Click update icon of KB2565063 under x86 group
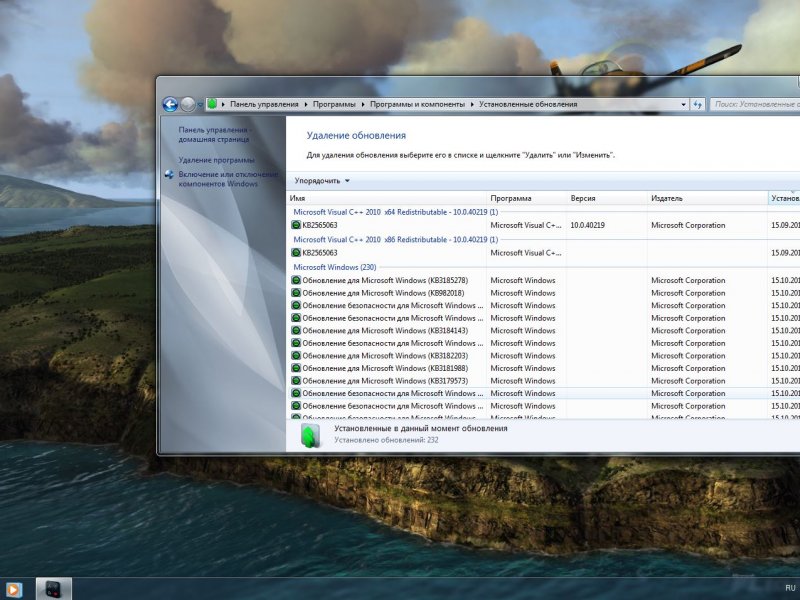The image size is (800, 600). (296, 253)
